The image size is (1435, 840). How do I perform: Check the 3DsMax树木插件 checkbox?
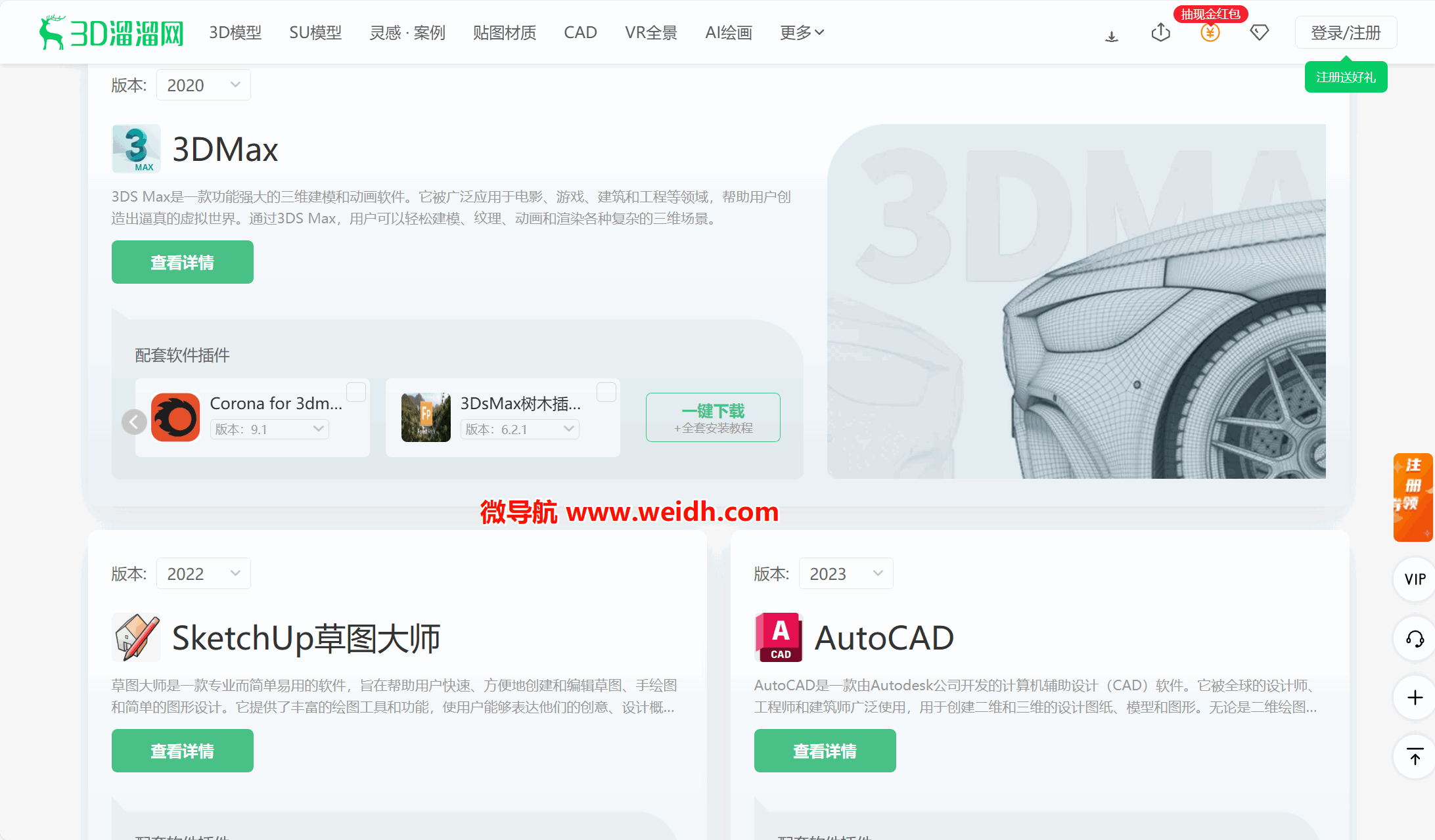click(606, 392)
